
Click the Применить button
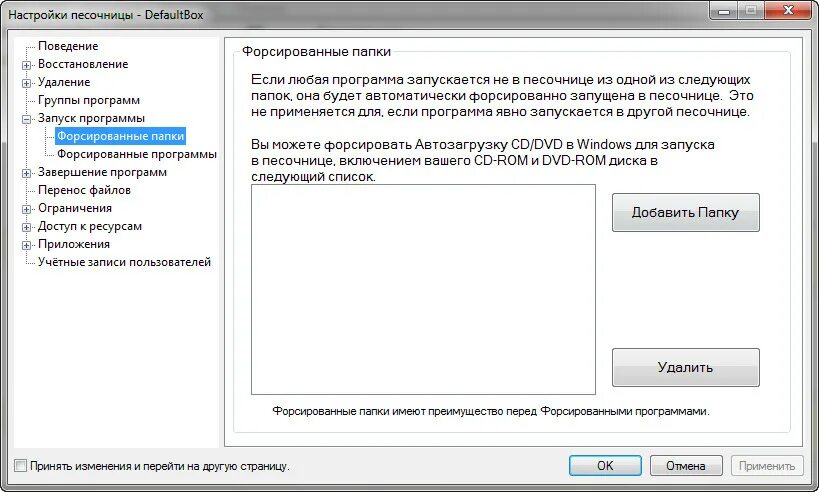(767, 465)
